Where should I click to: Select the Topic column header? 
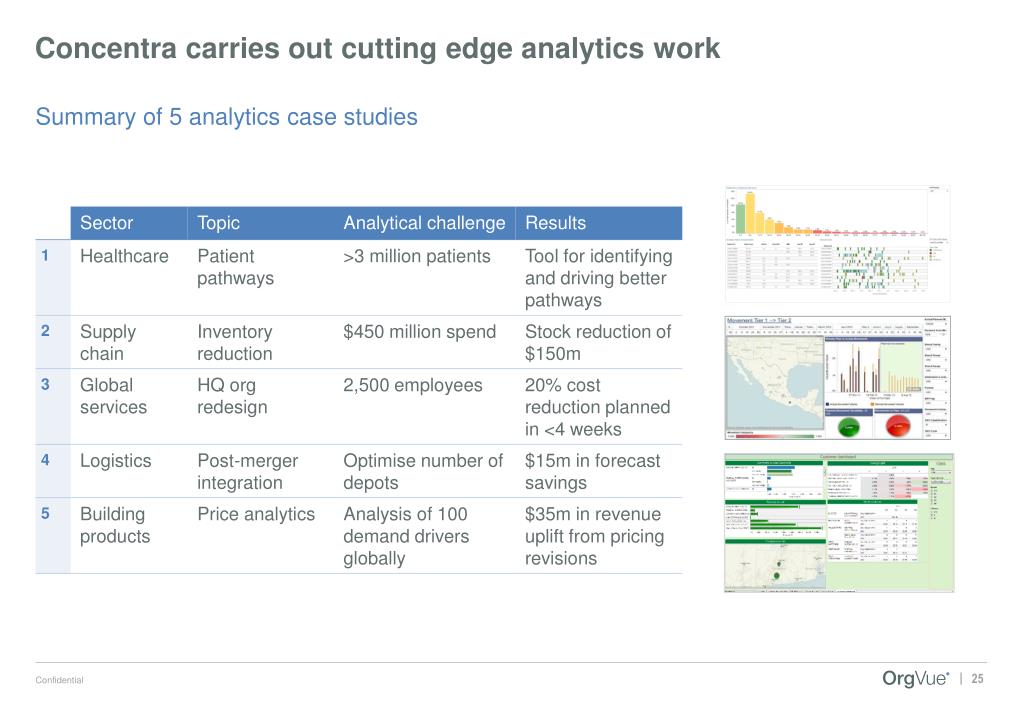pos(219,223)
